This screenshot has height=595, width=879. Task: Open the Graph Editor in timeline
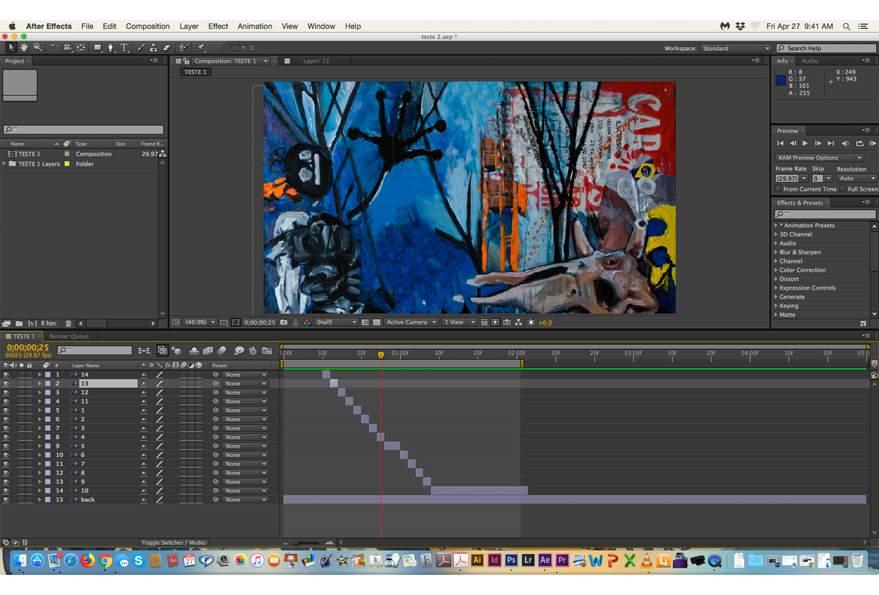(x=267, y=350)
